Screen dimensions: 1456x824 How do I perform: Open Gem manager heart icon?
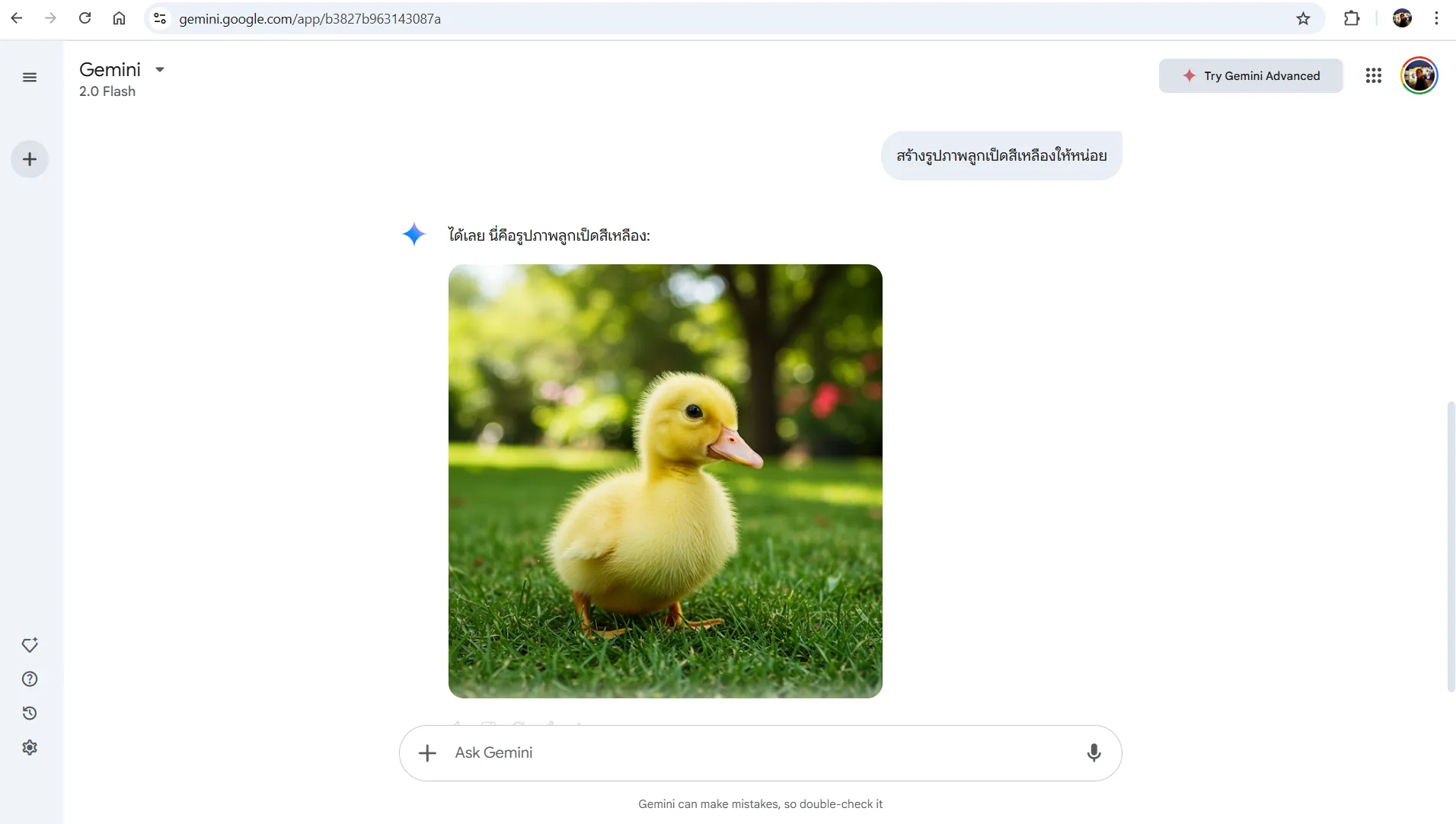click(30, 645)
